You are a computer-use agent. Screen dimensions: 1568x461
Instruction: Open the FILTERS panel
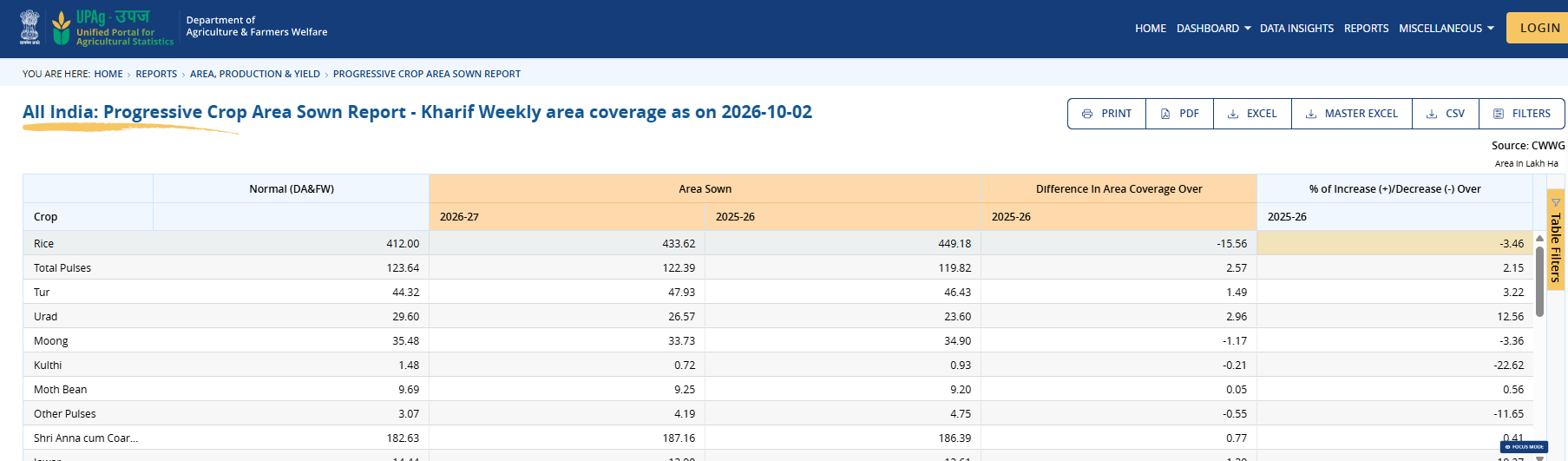(1522, 114)
